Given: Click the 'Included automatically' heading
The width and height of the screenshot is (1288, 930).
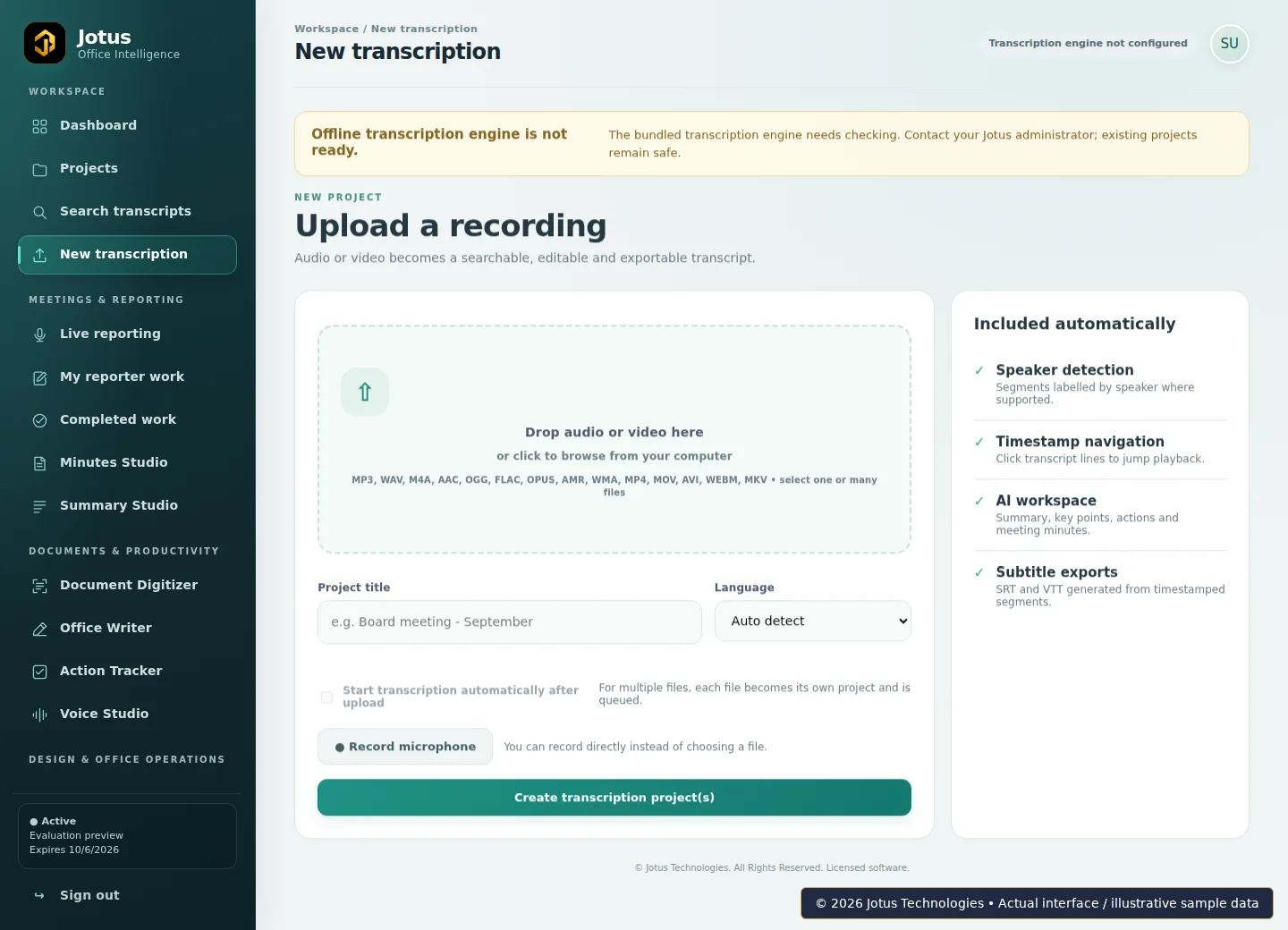Looking at the screenshot, I should (1074, 324).
